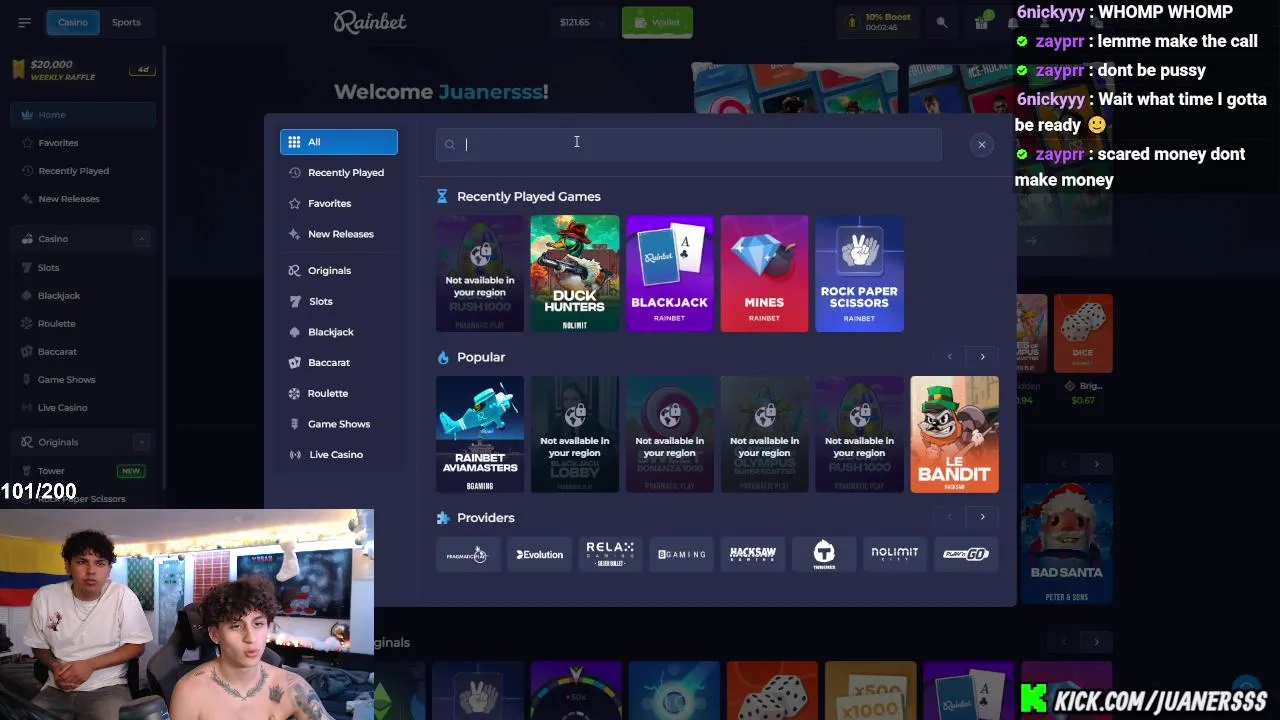The height and width of the screenshot is (720, 1280).
Task: Click the Rainbet logo
Action: [370, 22]
